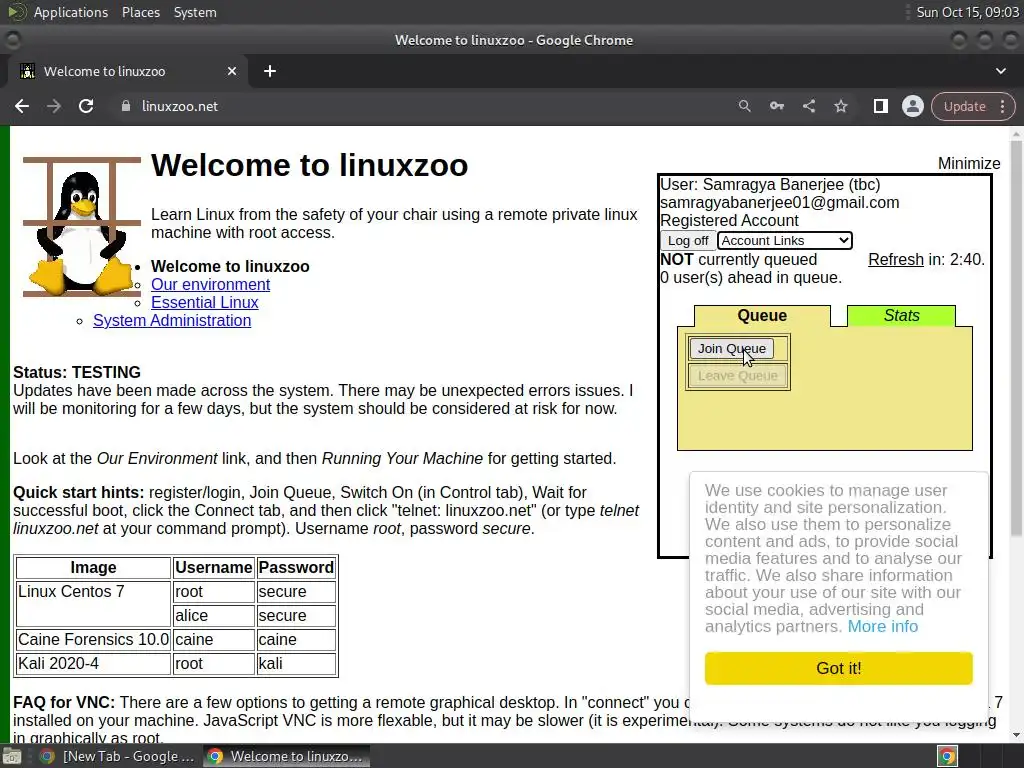Open the search magnifier icon in address bar
Image resolution: width=1024 pixels, height=768 pixels.
coord(744,106)
